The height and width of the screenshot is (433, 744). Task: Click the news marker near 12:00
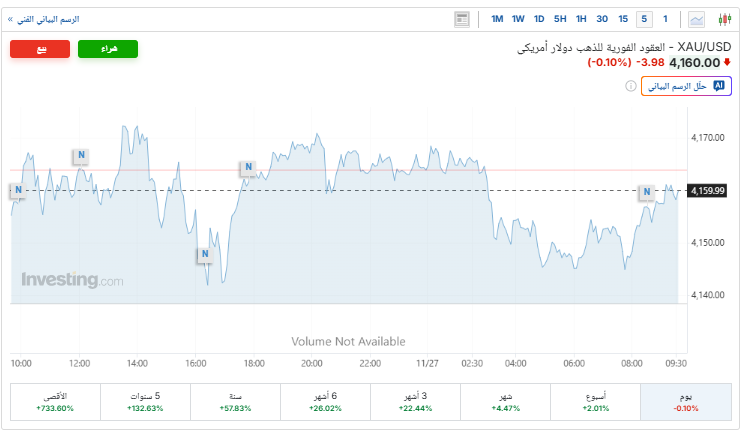pyautogui.click(x=80, y=155)
